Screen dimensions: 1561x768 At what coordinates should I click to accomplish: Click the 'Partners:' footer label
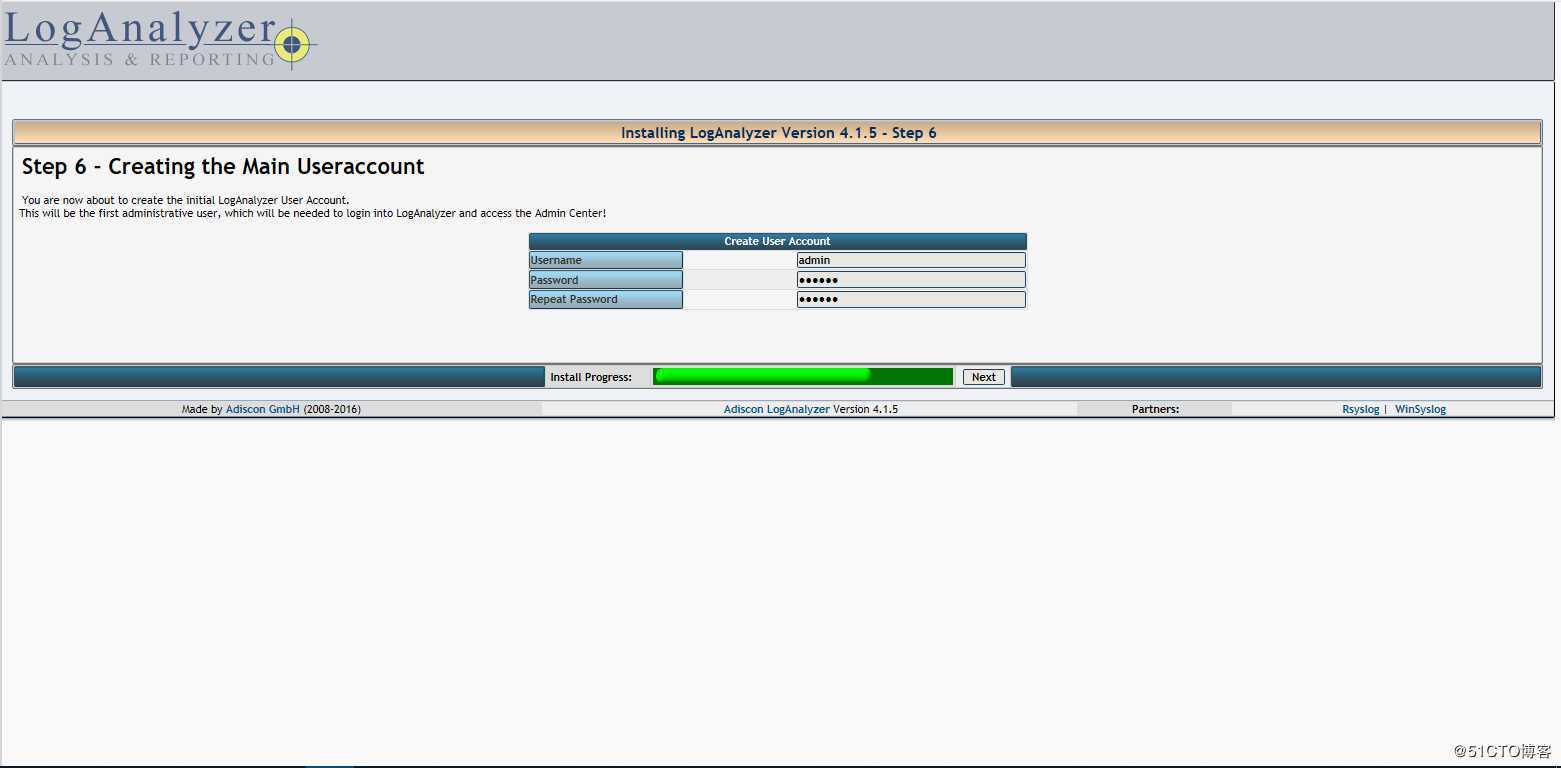1155,409
